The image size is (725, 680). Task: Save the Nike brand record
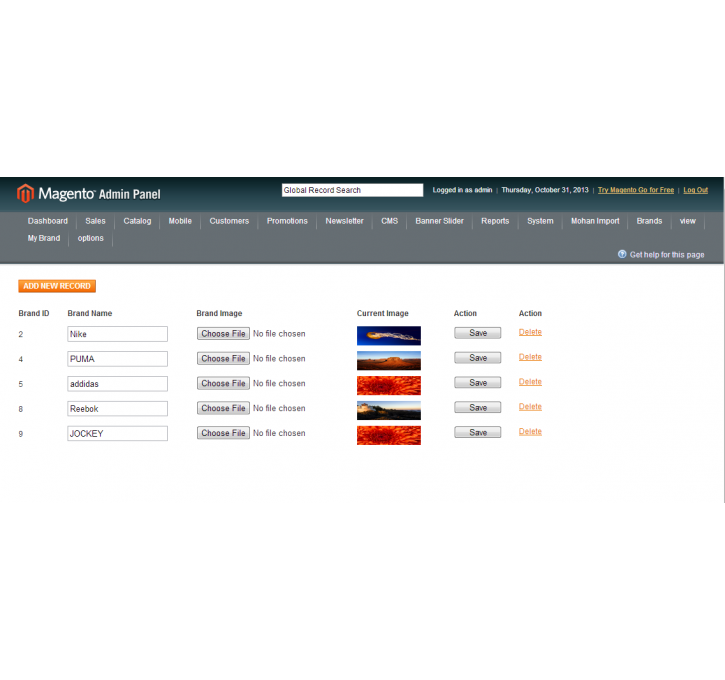478,333
